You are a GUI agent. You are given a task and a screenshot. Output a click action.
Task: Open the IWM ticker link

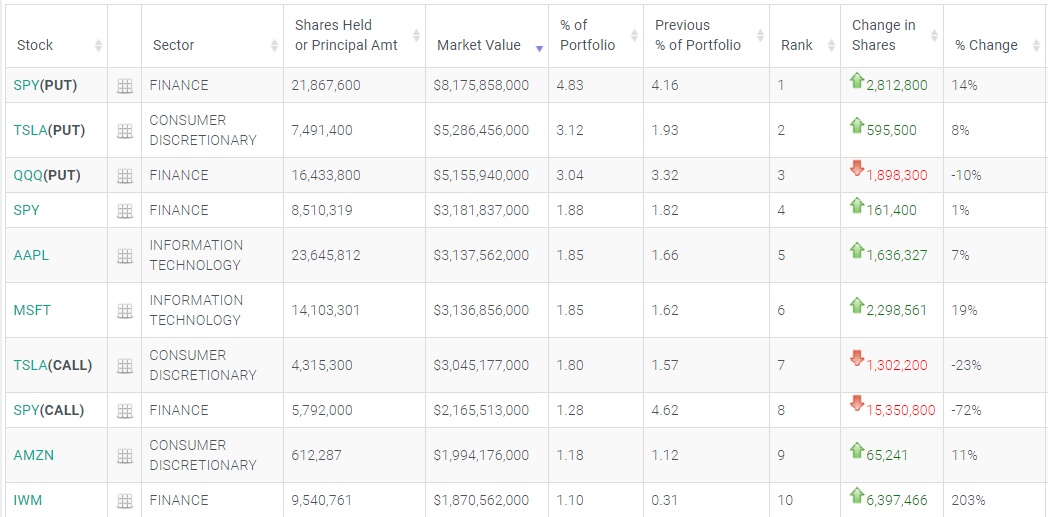[x=28, y=500]
